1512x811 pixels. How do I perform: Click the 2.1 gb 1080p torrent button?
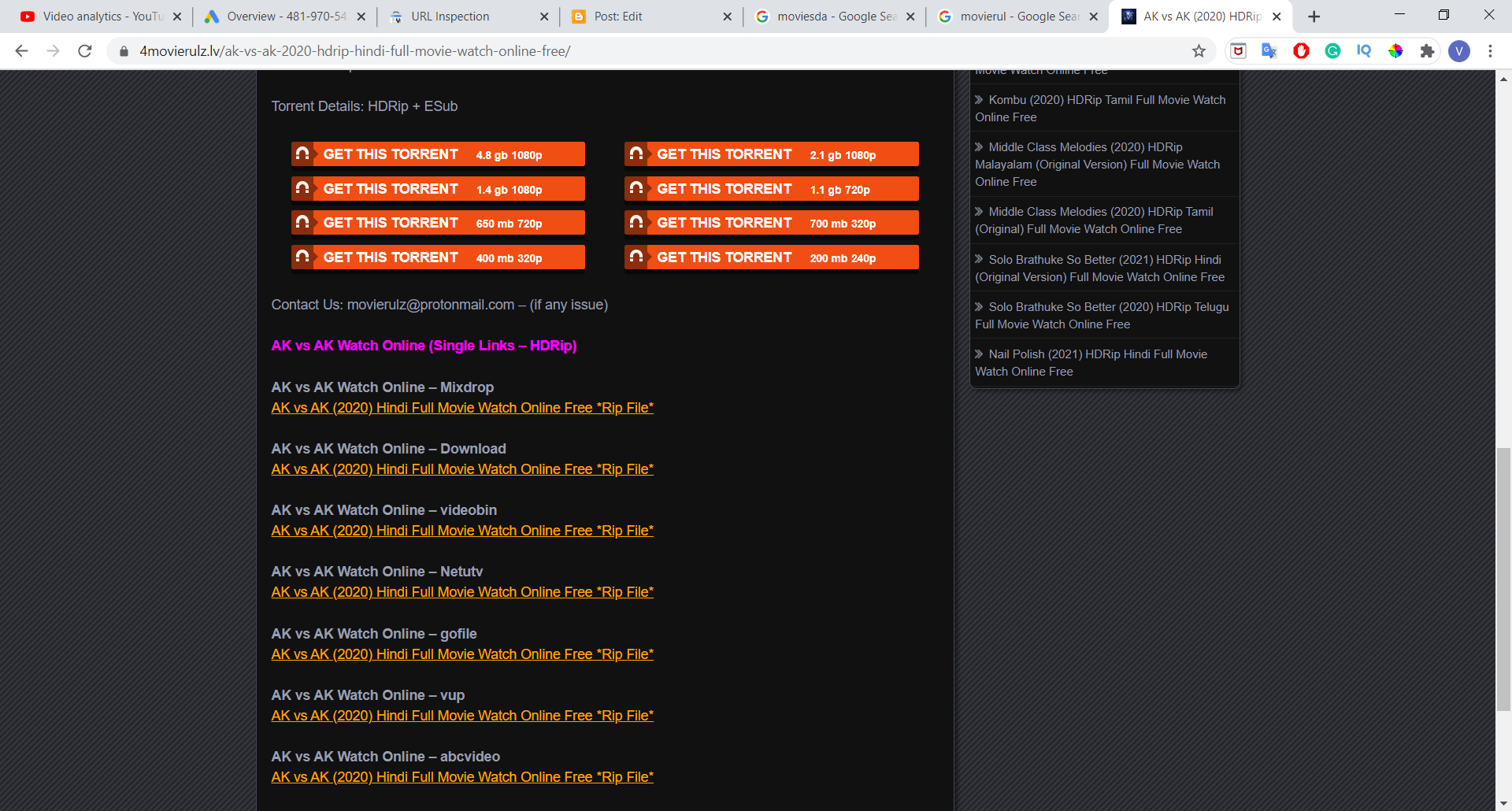click(x=772, y=154)
